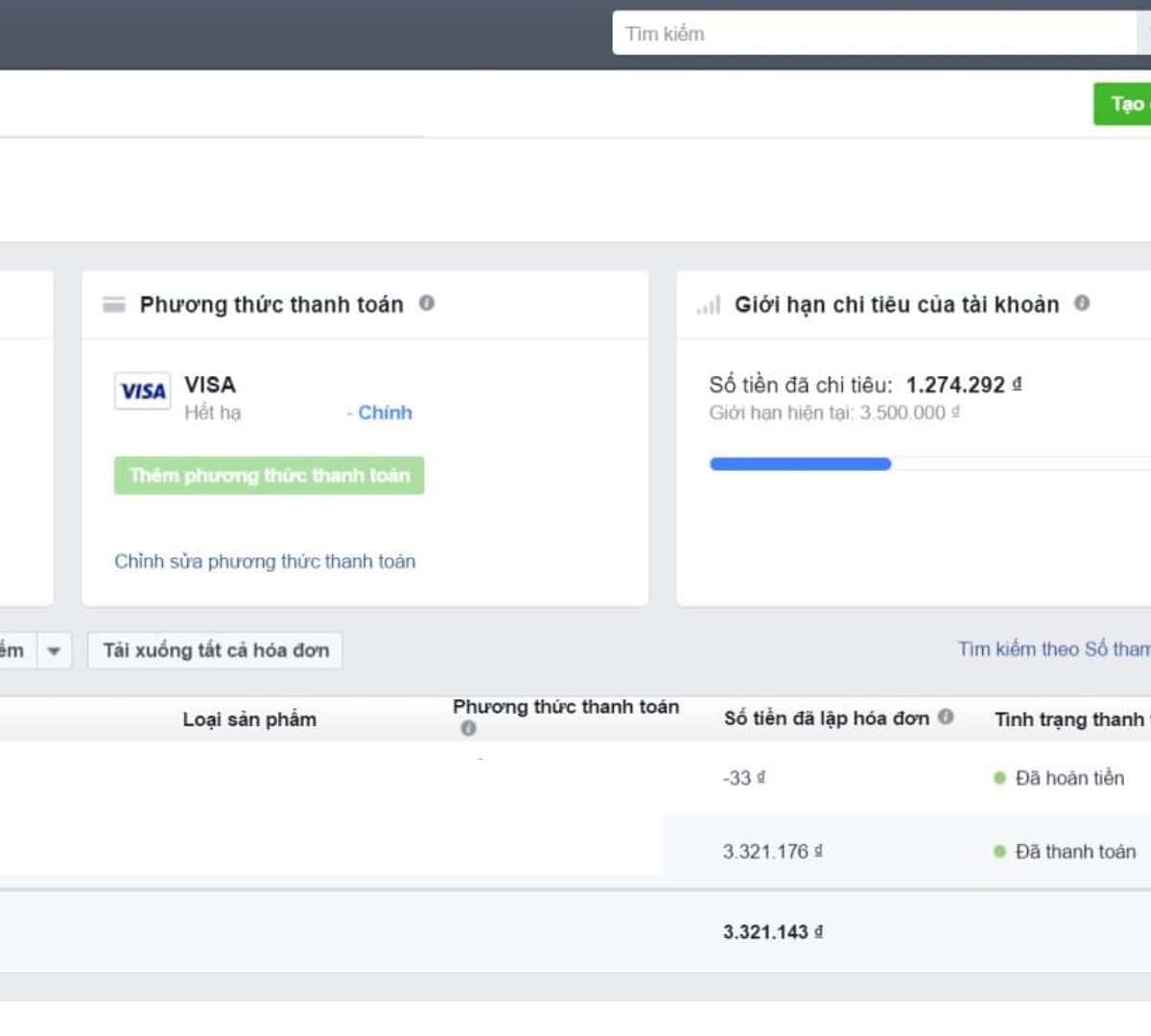Select the Đã thanh toán status row
Screen dimensions: 1151x1036
click(x=1074, y=851)
